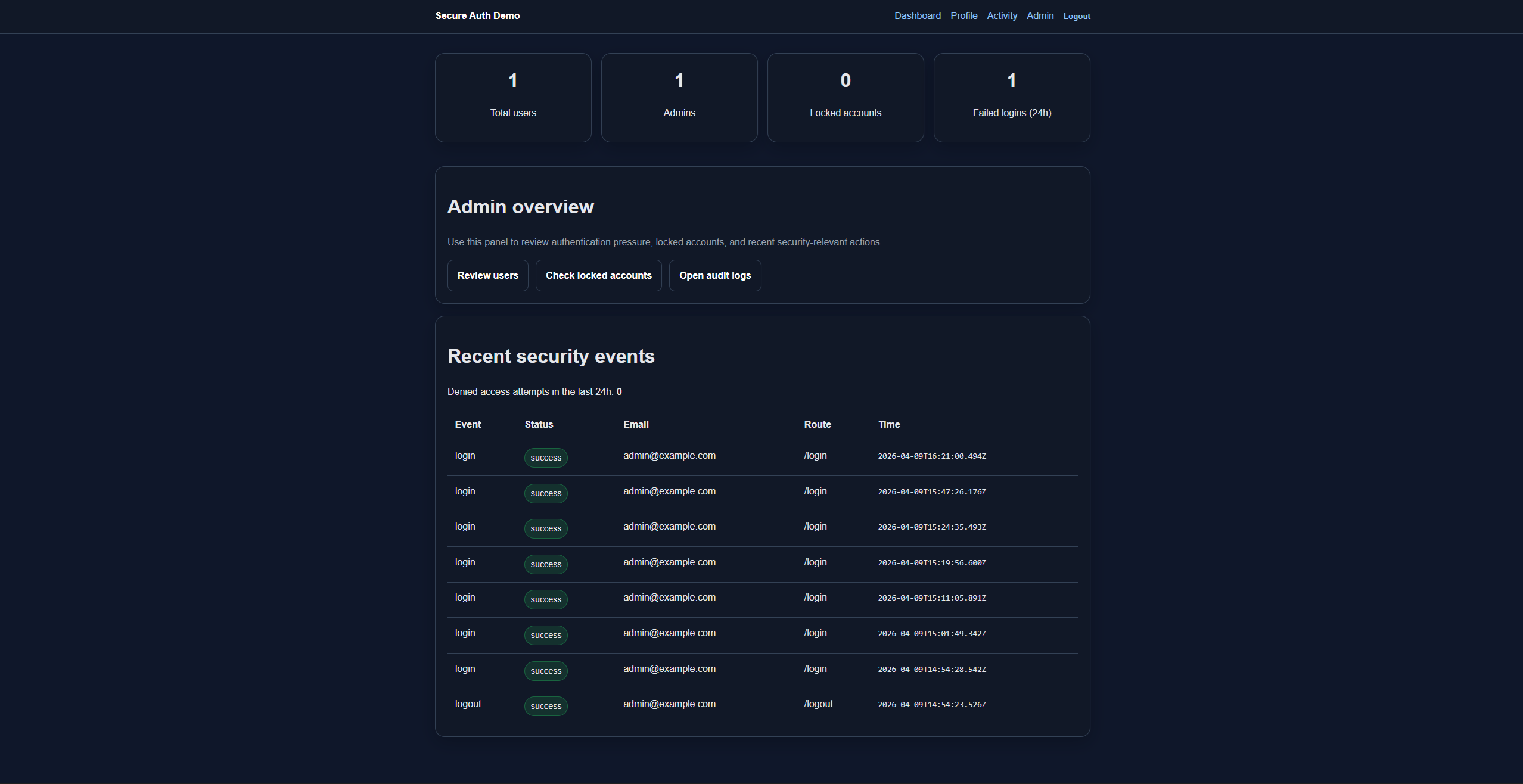
Task: Select the Time column header
Action: point(888,424)
